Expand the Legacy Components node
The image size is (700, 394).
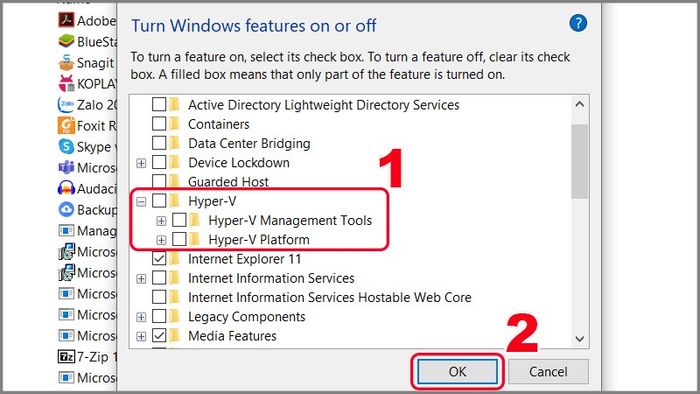(141, 317)
